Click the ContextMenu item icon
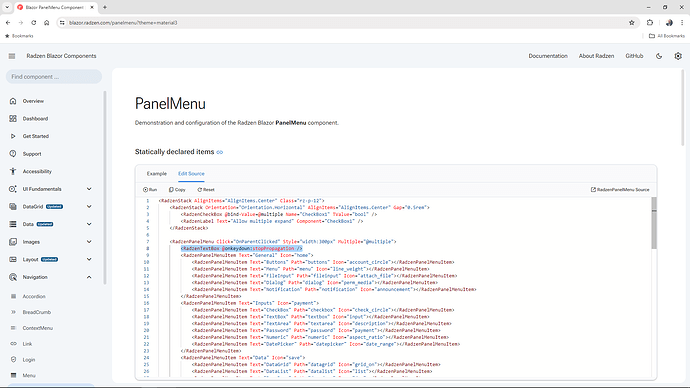 13,328
